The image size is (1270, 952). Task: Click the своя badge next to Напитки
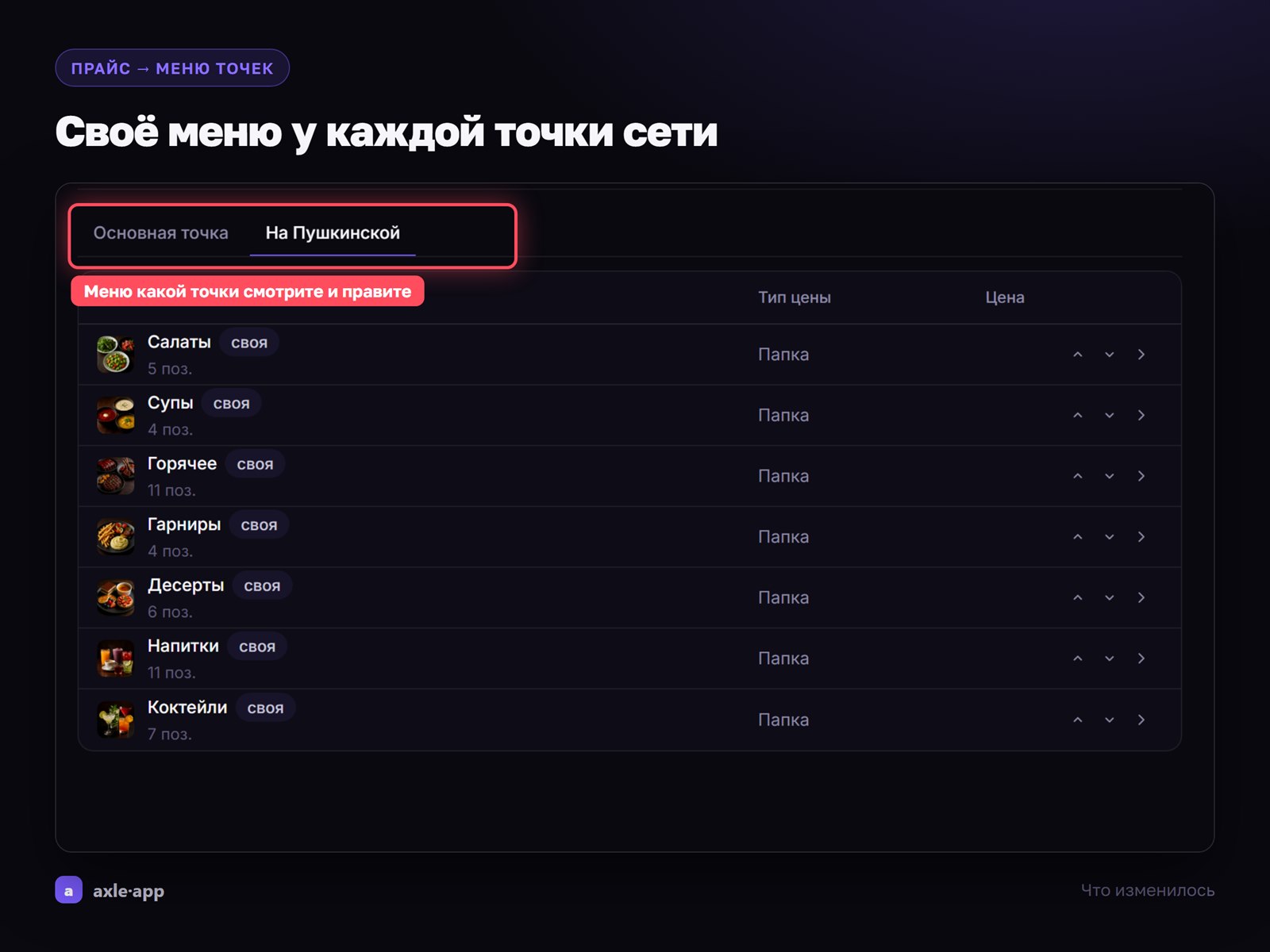coord(257,647)
